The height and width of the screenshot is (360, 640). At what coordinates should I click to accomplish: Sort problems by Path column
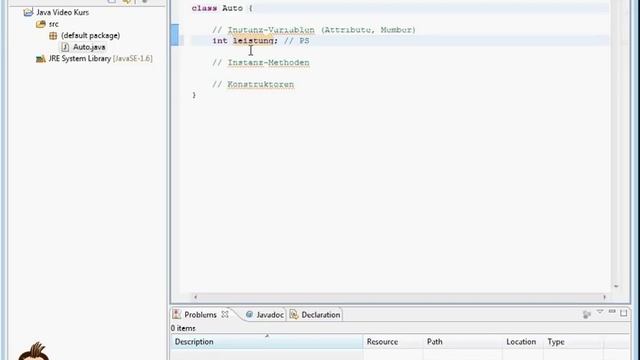[463, 342]
